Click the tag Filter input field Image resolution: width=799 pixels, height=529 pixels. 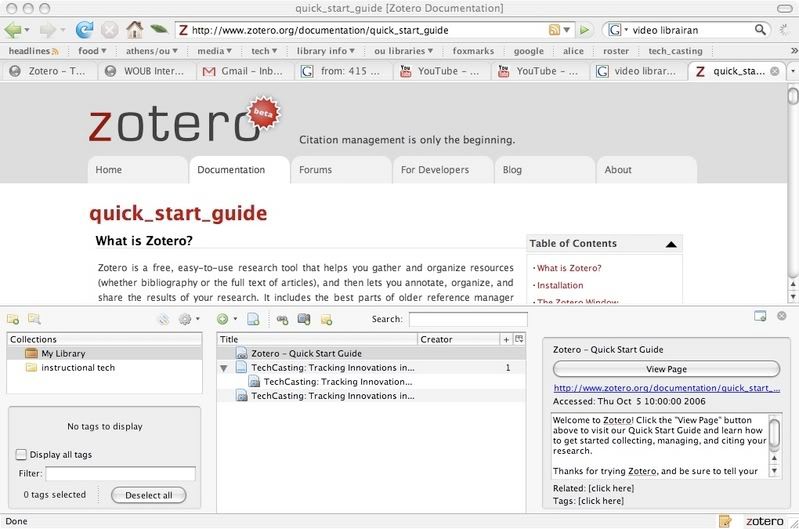pyautogui.click(x=120, y=473)
